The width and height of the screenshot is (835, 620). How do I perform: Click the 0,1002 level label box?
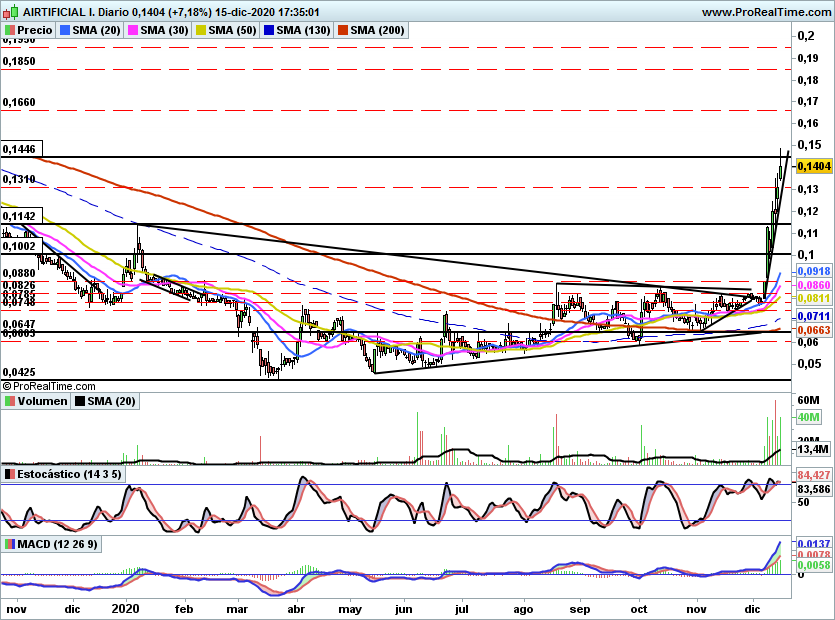pos(20,246)
